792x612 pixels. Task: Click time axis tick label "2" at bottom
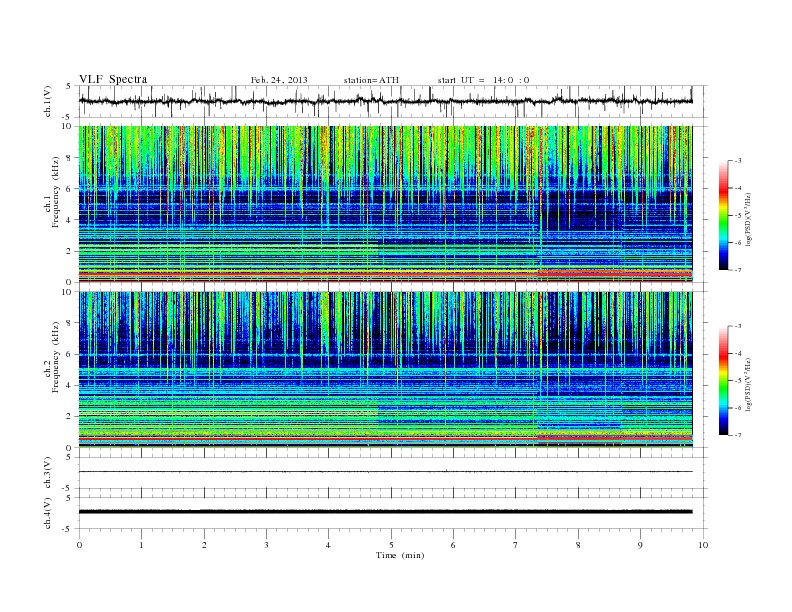[x=204, y=545]
